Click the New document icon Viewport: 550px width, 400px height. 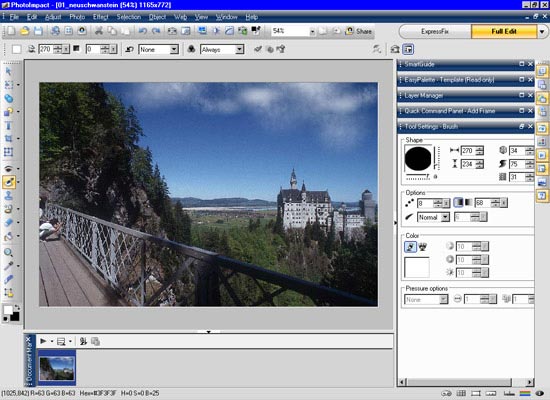click(x=11, y=31)
